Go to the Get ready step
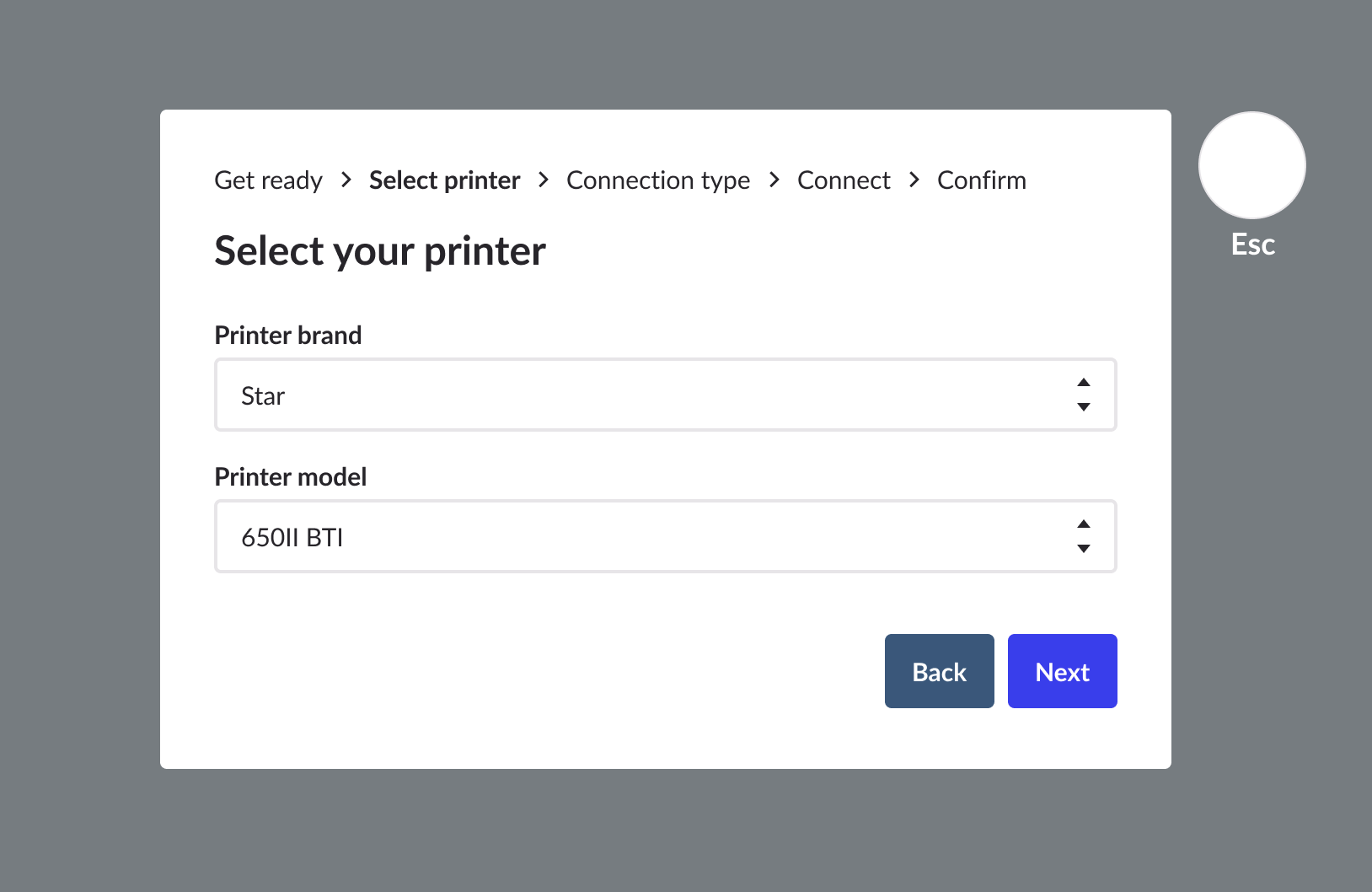This screenshot has height=892, width=1372. pyautogui.click(x=268, y=180)
